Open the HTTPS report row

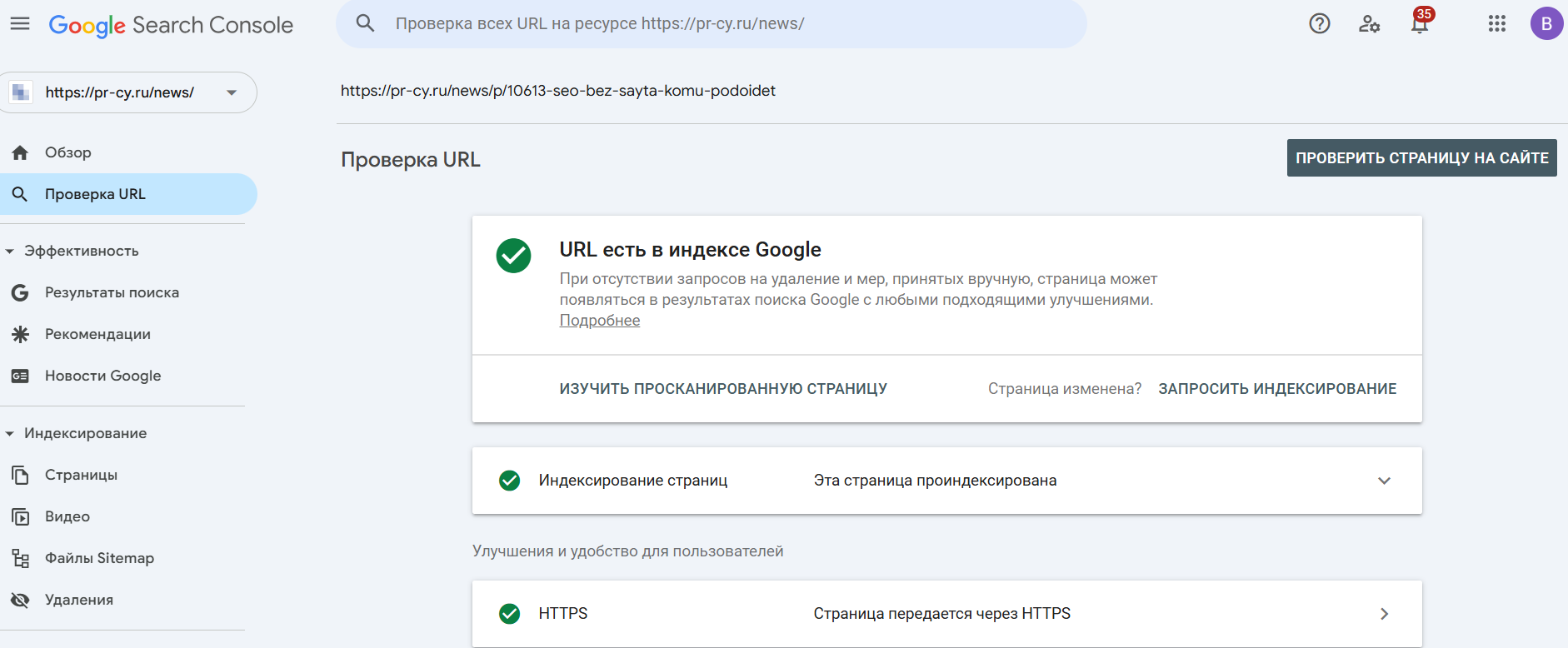(1384, 614)
